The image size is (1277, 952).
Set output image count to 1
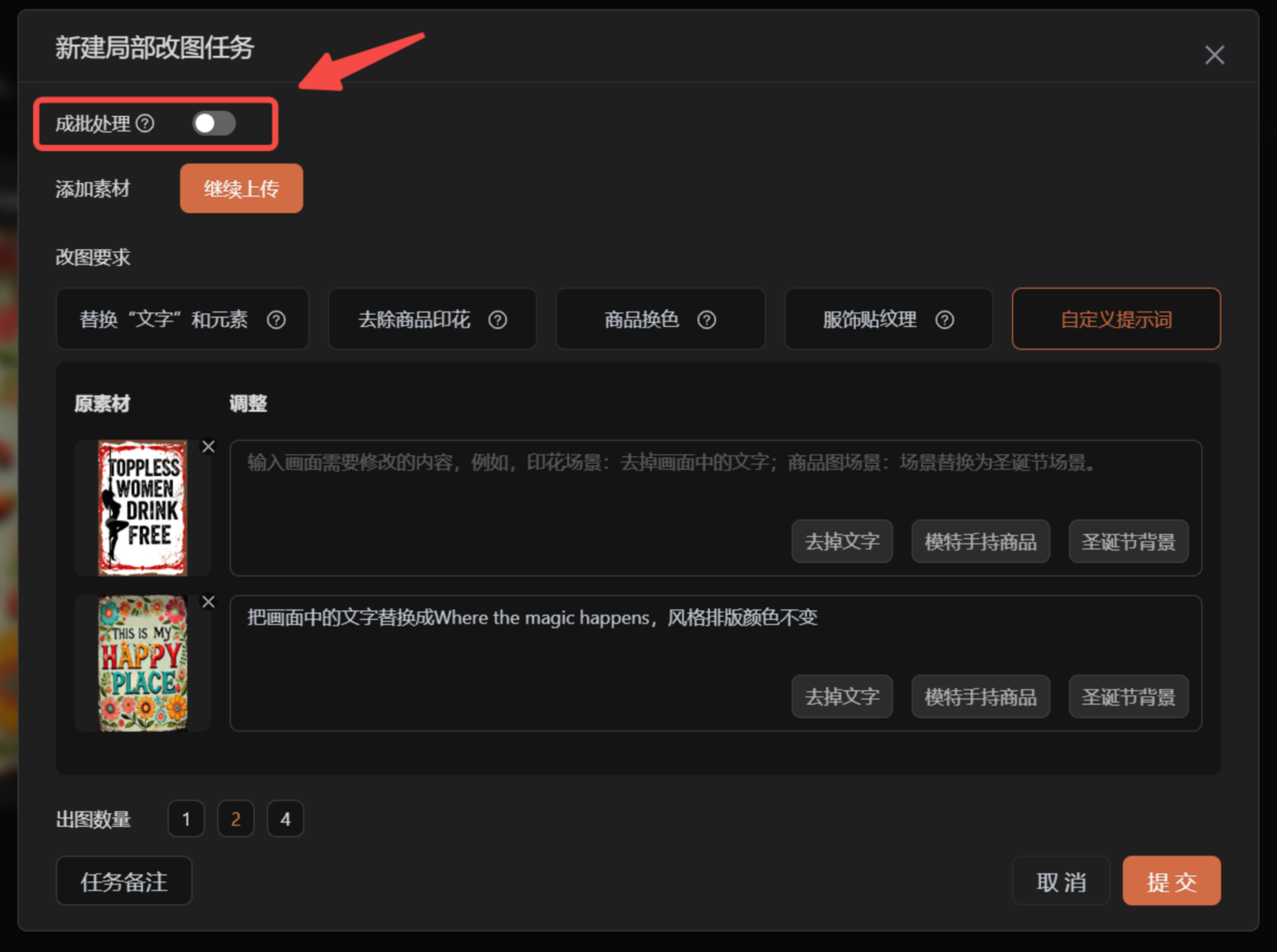(186, 819)
